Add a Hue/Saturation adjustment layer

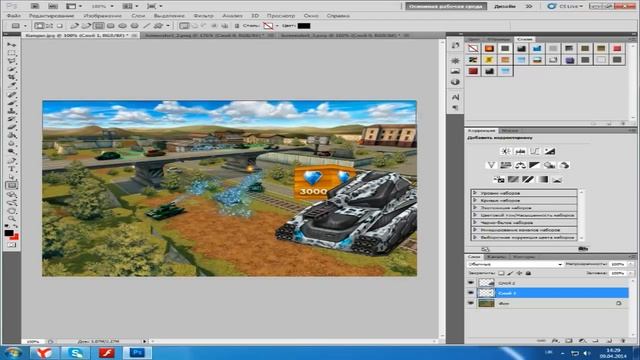point(506,165)
